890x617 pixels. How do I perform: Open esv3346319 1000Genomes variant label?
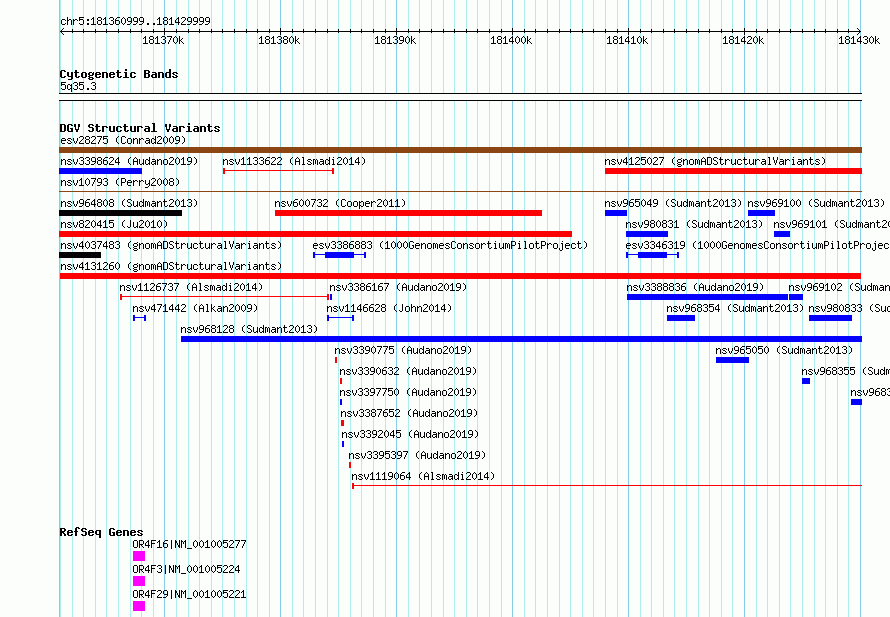click(757, 245)
